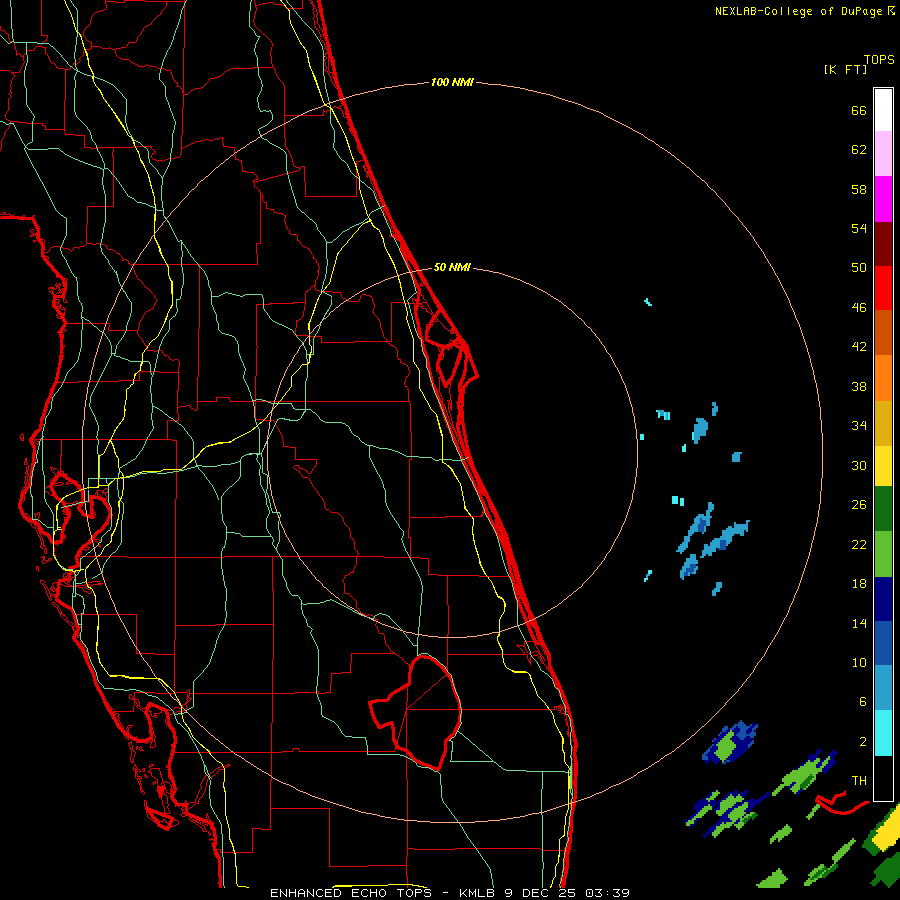The height and width of the screenshot is (900, 900).
Task: Click the gold legend swatch
Action: (883, 423)
